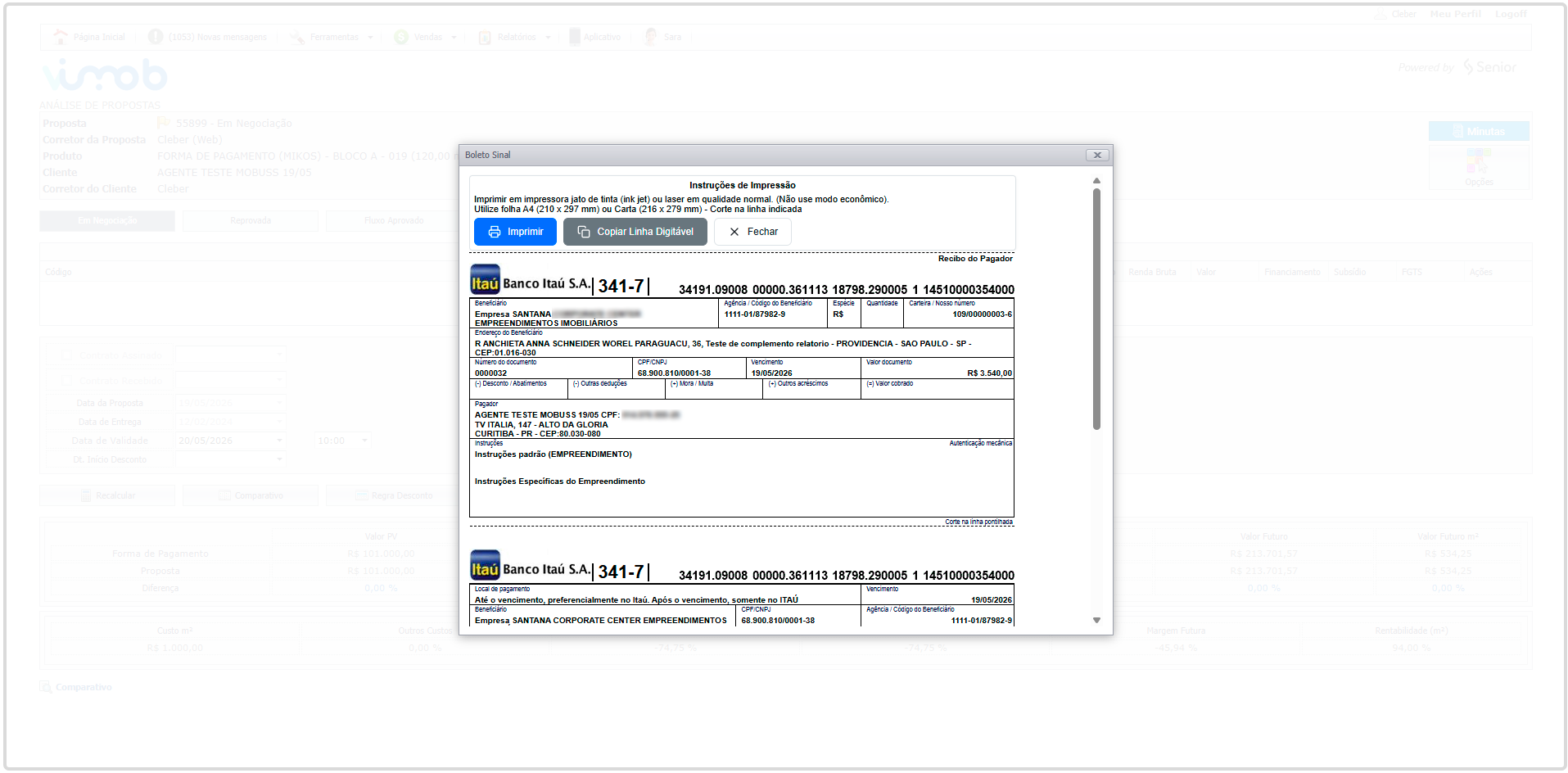This screenshot has height=773, width=1568.
Task: Click the scrollbar down arrow in boleto dialog
Action: (1096, 621)
